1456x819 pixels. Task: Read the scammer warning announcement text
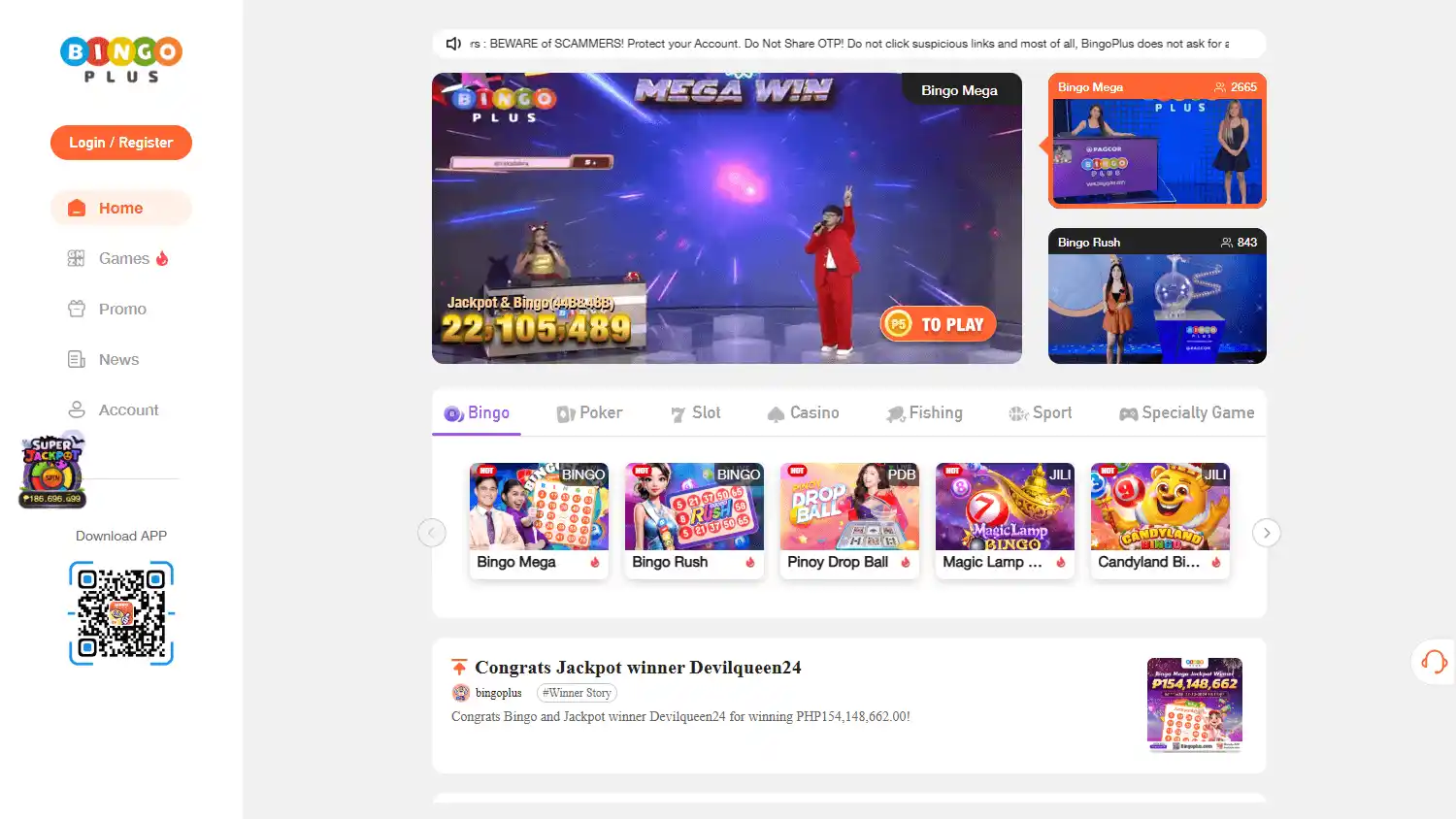click(849, 44)
